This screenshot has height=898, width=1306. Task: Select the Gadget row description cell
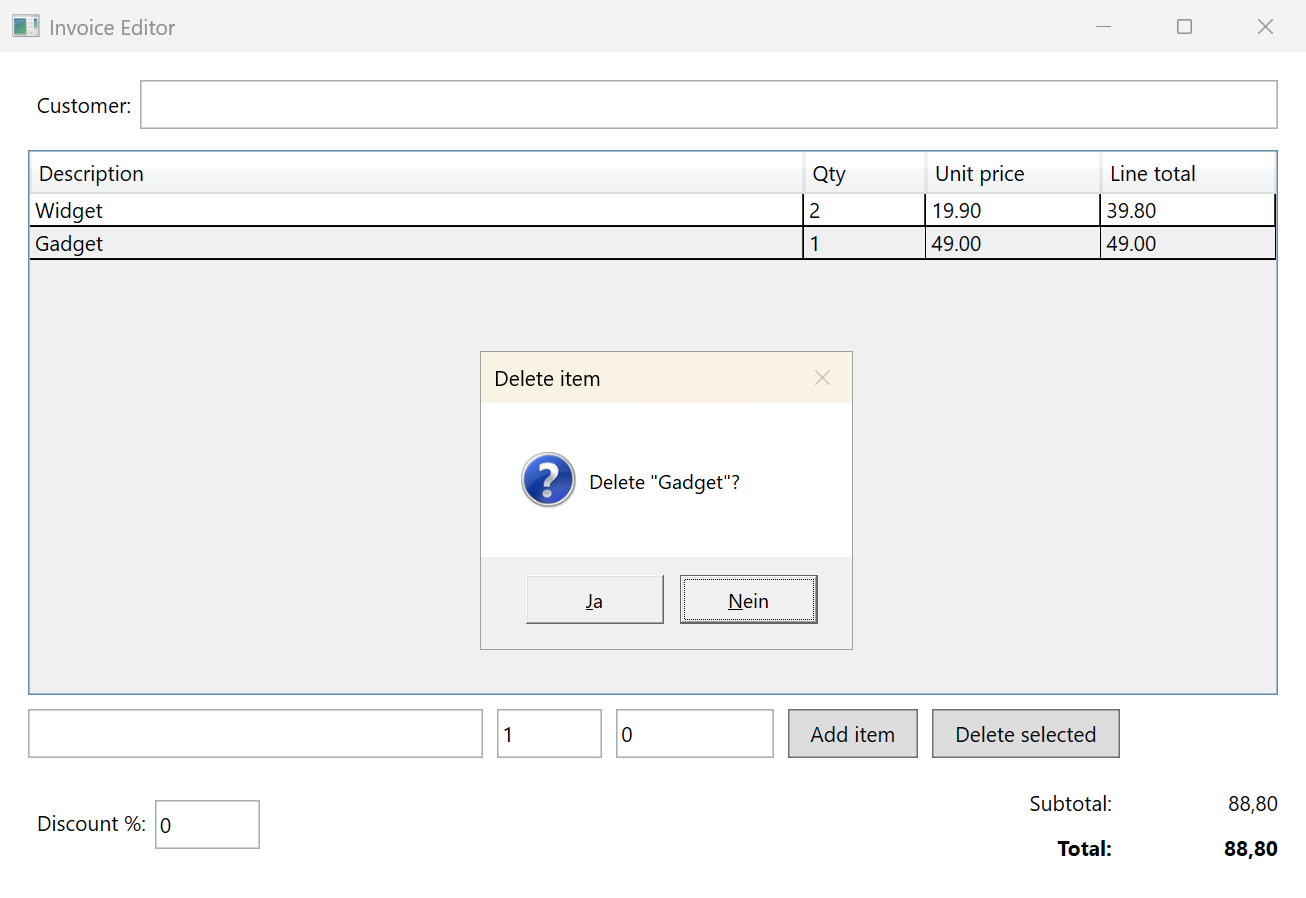416,243
